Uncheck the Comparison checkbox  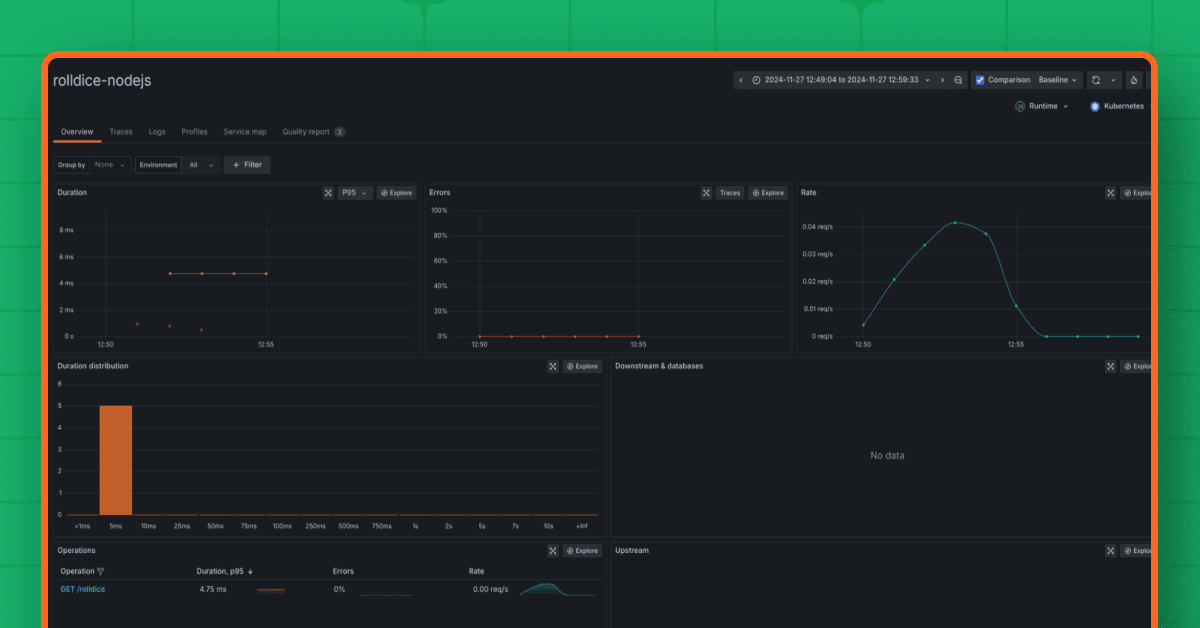pyautogui.click(x=979, y=80)
